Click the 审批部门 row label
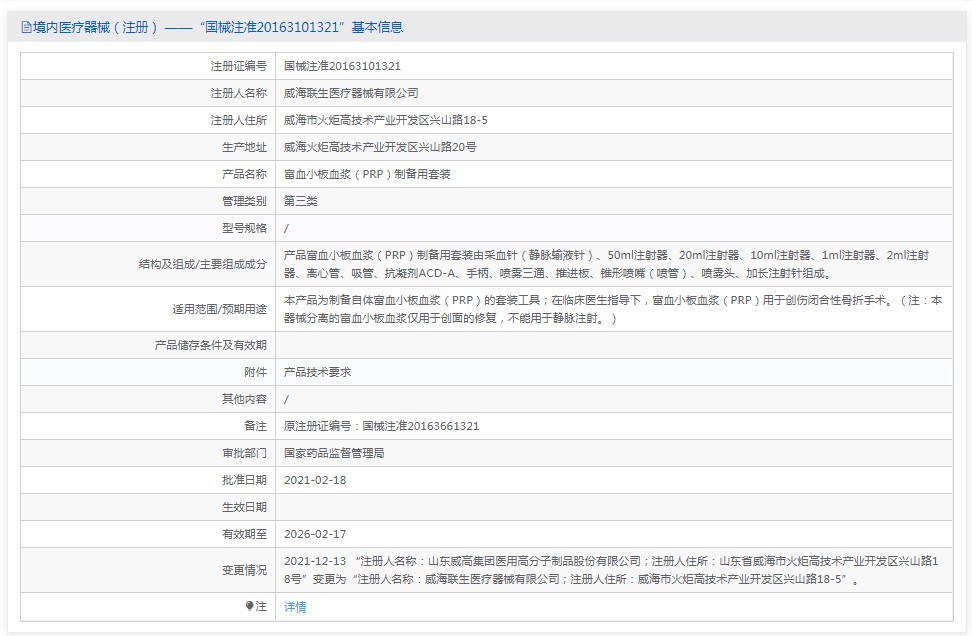972x636 pixels. pyautogui.click(x=244, y=453)
